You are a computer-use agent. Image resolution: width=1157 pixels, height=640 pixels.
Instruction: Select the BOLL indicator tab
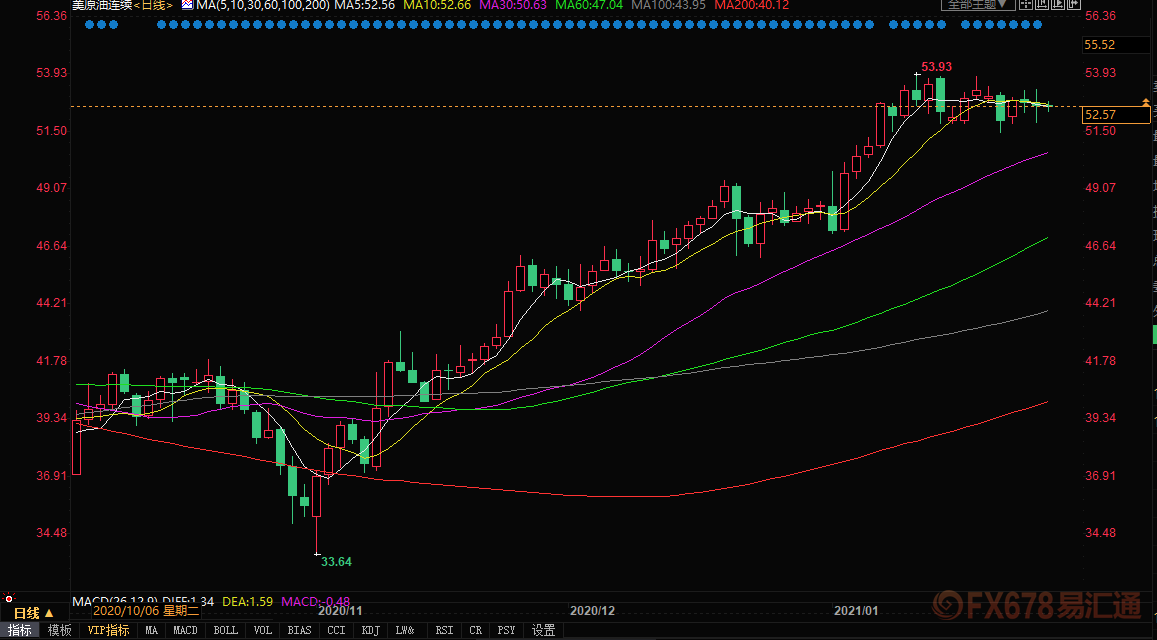tap(226, 630)
